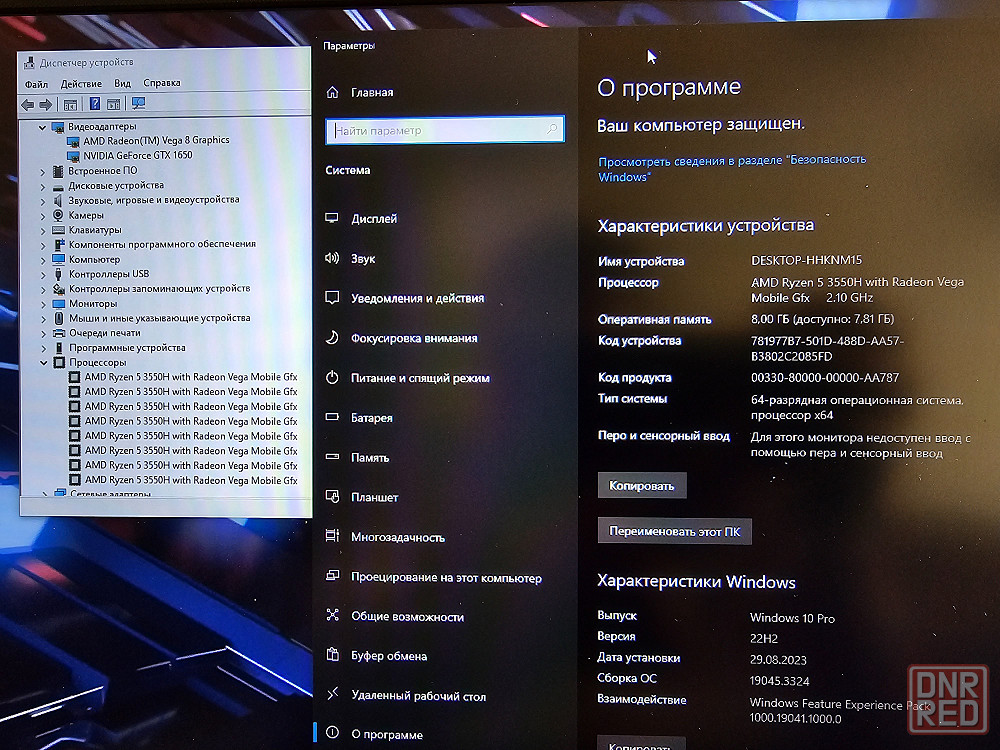Click the search magnifier icon in Settings
The image size is (1000, 750).
point(552,129)
